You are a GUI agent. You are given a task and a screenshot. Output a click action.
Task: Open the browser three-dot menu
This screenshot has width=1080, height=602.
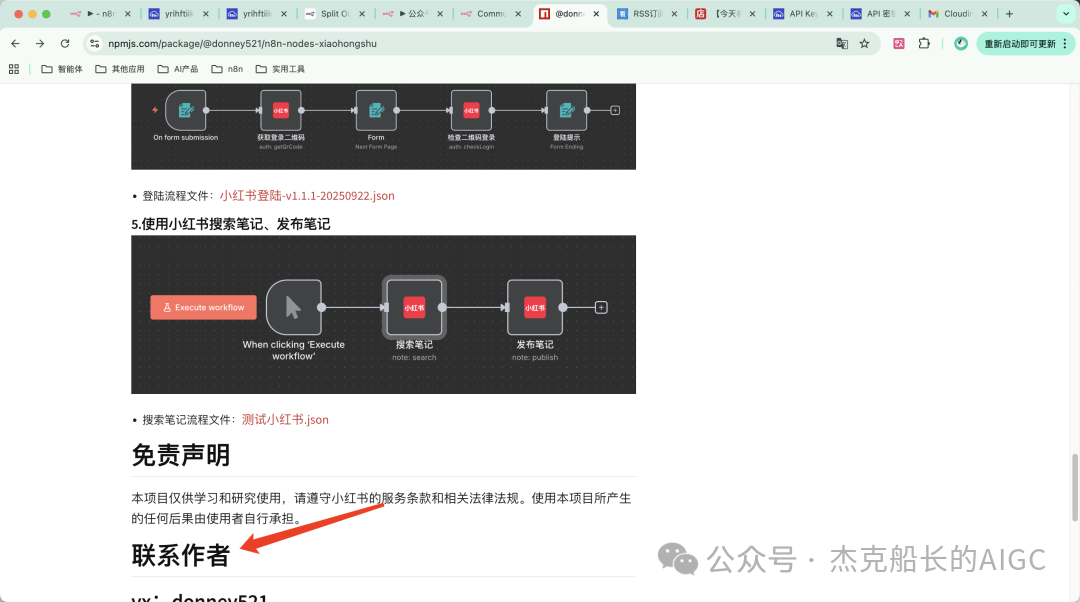coord(1065,43)
